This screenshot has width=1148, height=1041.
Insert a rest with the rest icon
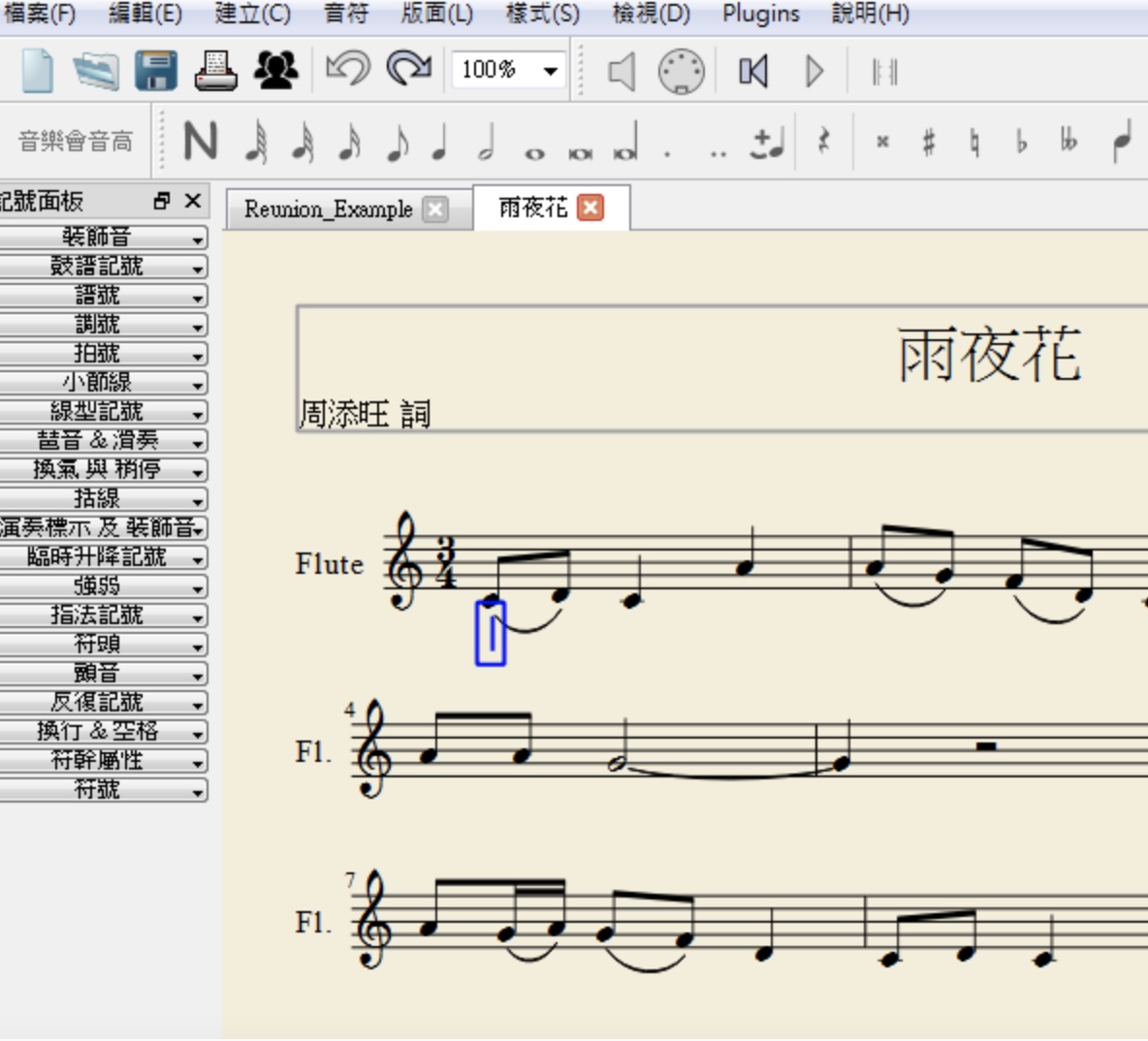pyautogui.click(x=824, y=140)
